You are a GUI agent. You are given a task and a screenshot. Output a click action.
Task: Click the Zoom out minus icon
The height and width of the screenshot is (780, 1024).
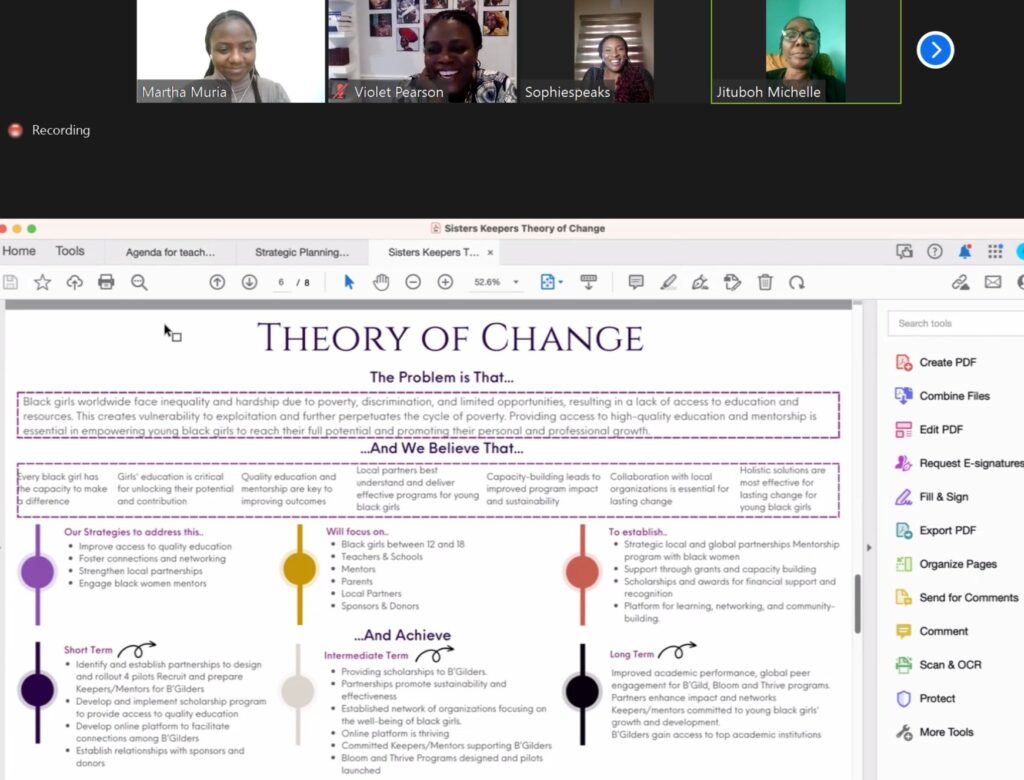click(413, 283)
